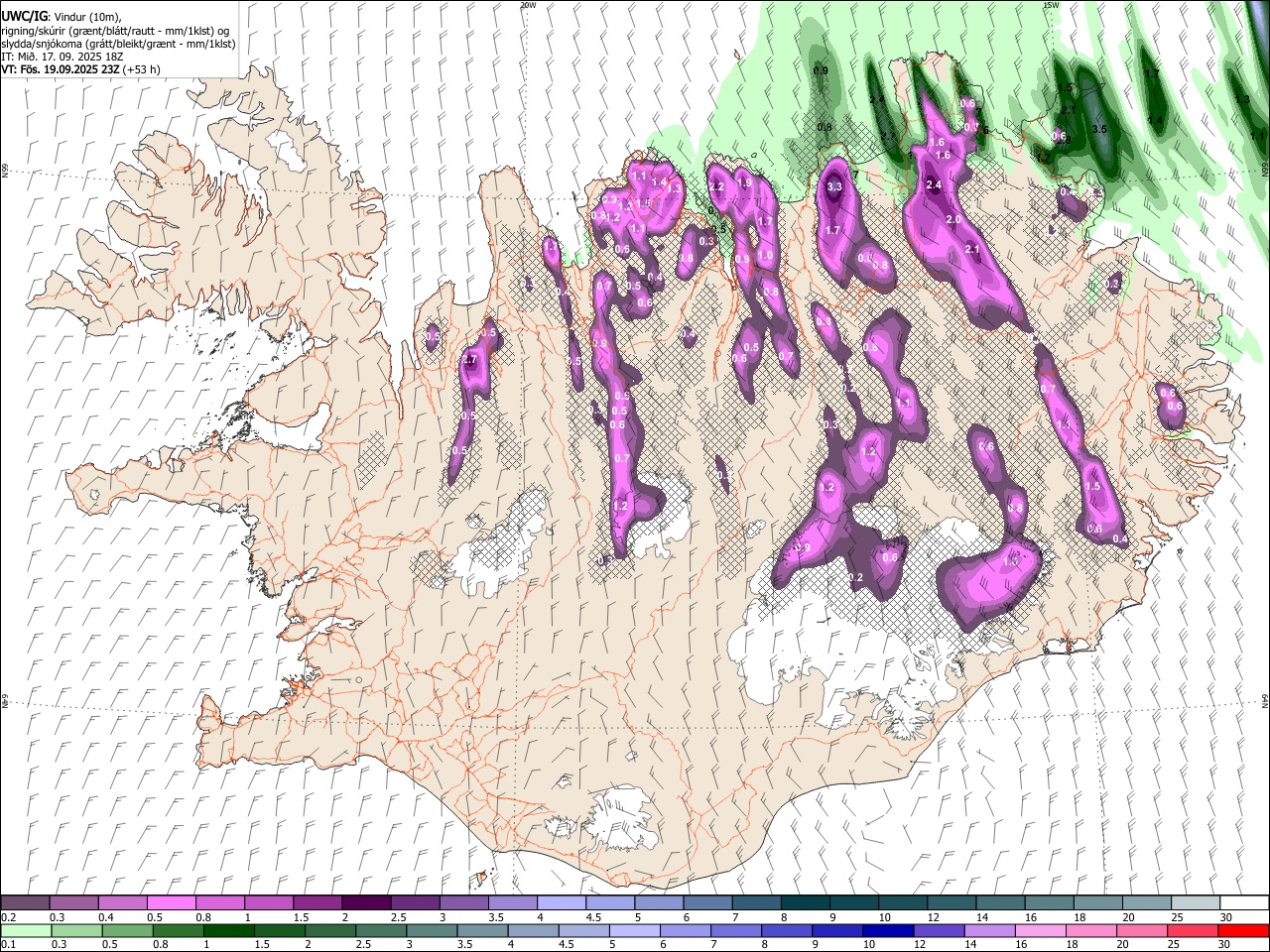Select the 'IT: Mið. 17. 09. 2025 18Z' line
The height and width of the screenshot is (952, 1270).
coord(62,57)
